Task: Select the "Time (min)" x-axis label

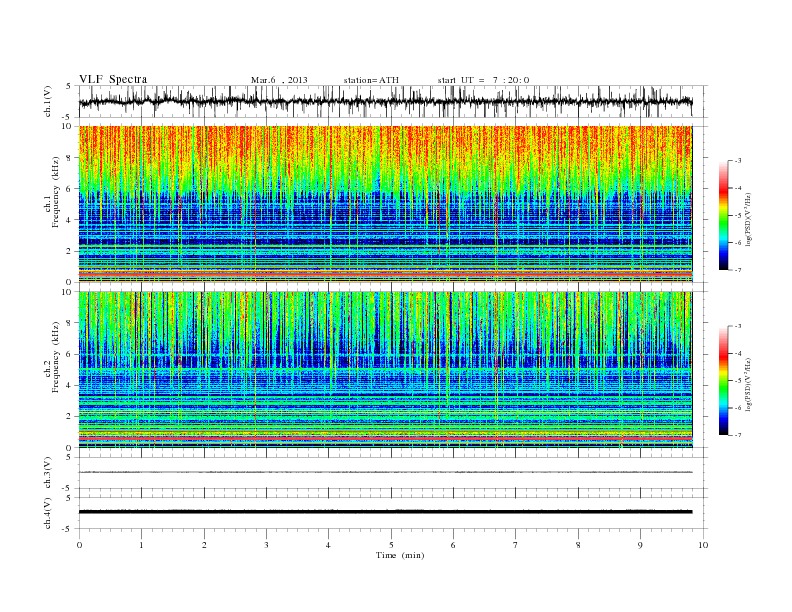Action: (x=400, y=555)
